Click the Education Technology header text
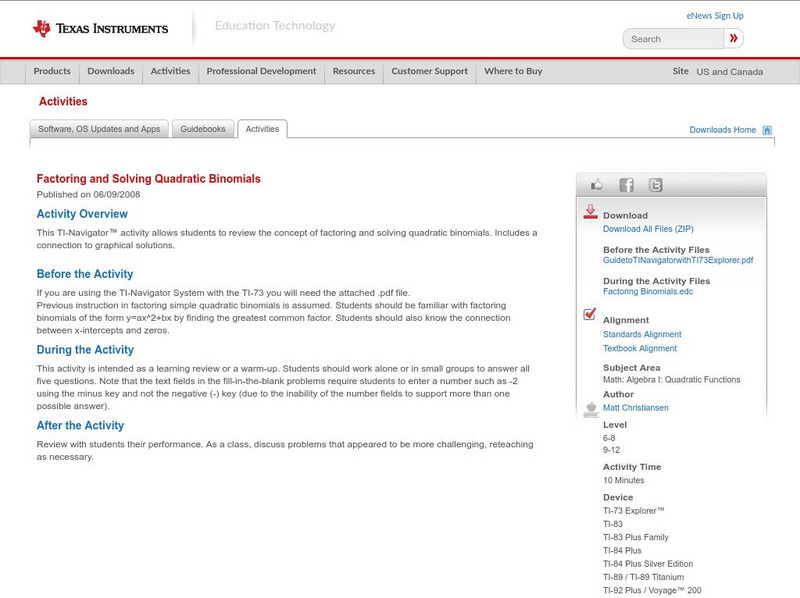Image resolution: width=800 pixels, height=598 pixels. 275,26
